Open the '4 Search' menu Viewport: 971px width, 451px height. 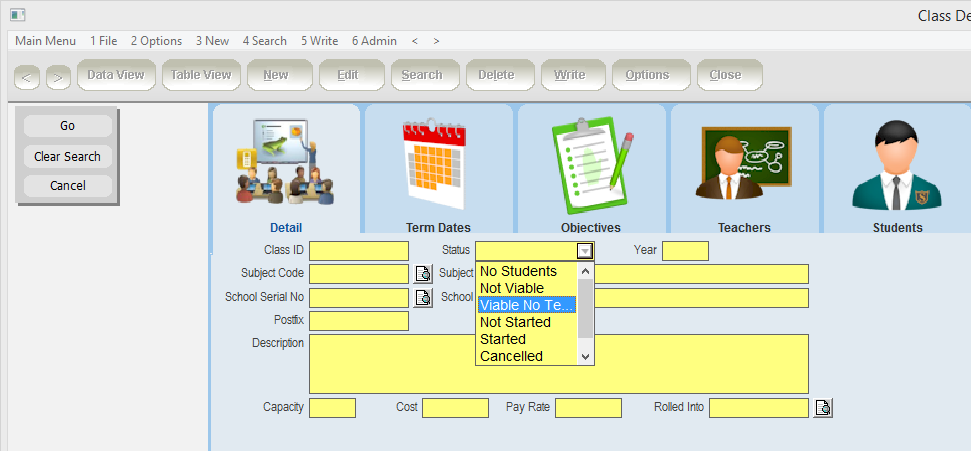click(x=264, y=41)
